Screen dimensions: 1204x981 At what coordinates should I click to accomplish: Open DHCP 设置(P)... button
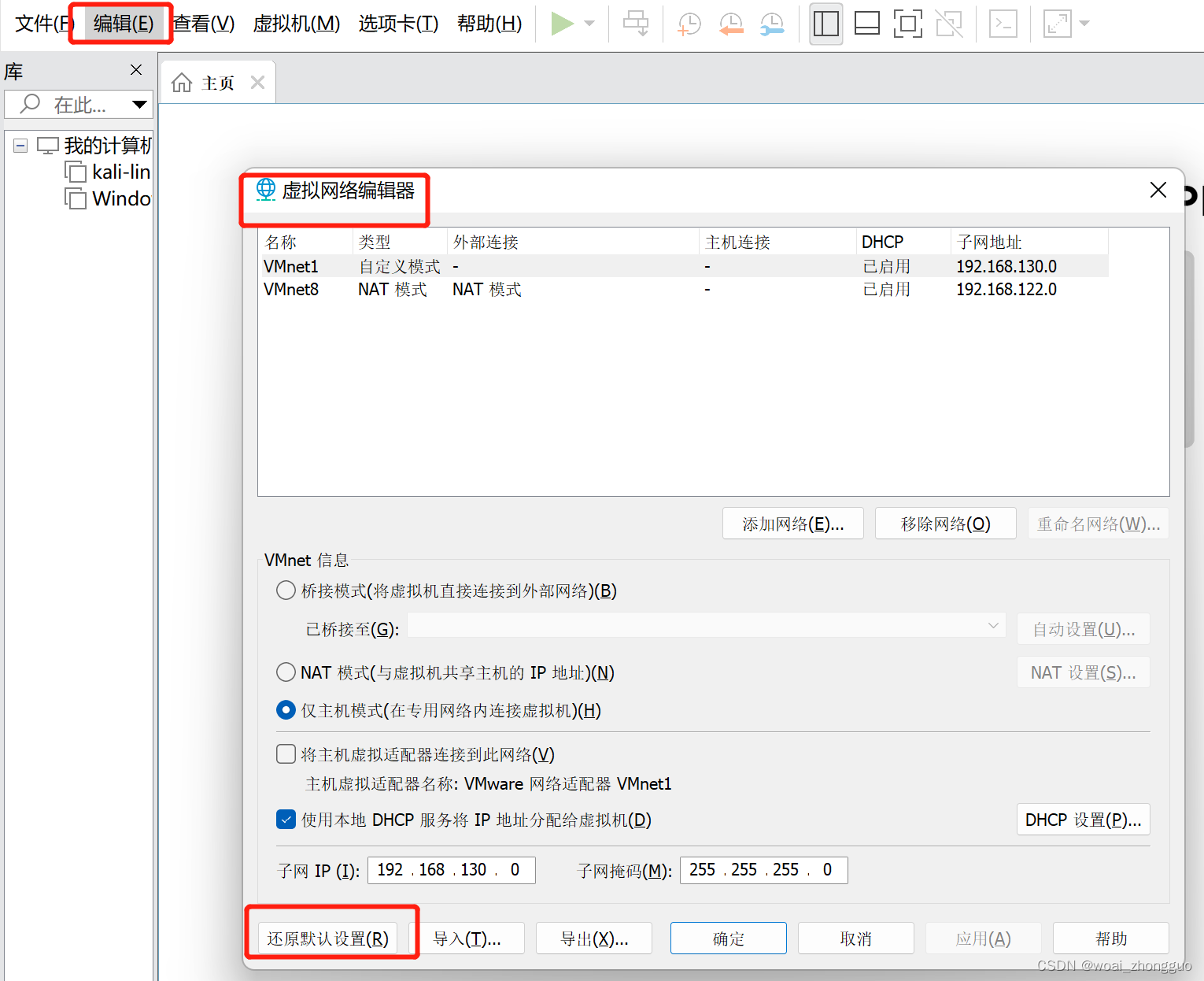[1084, 820]
